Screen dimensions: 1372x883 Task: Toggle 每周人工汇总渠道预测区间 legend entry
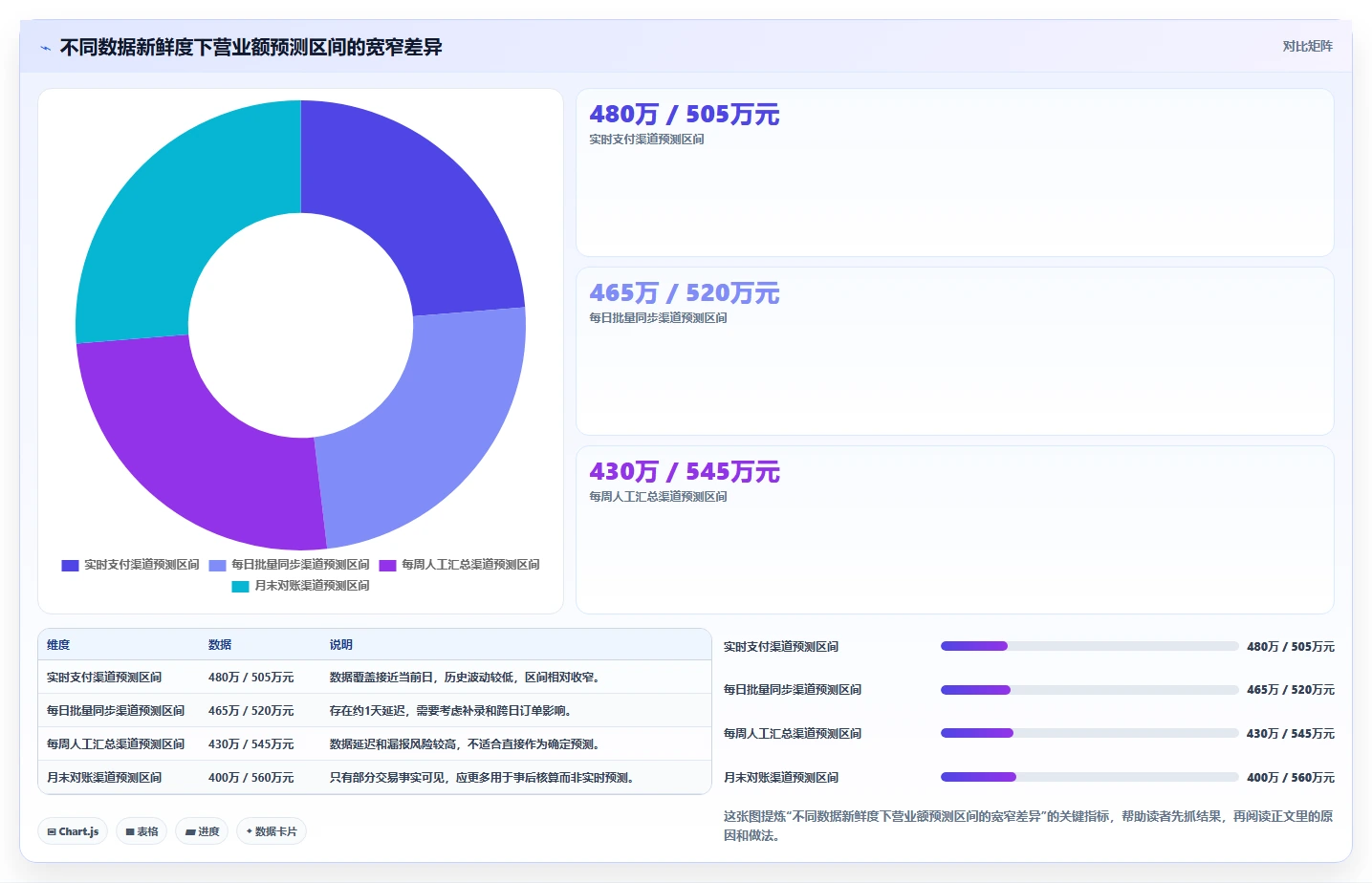(459, 565)
